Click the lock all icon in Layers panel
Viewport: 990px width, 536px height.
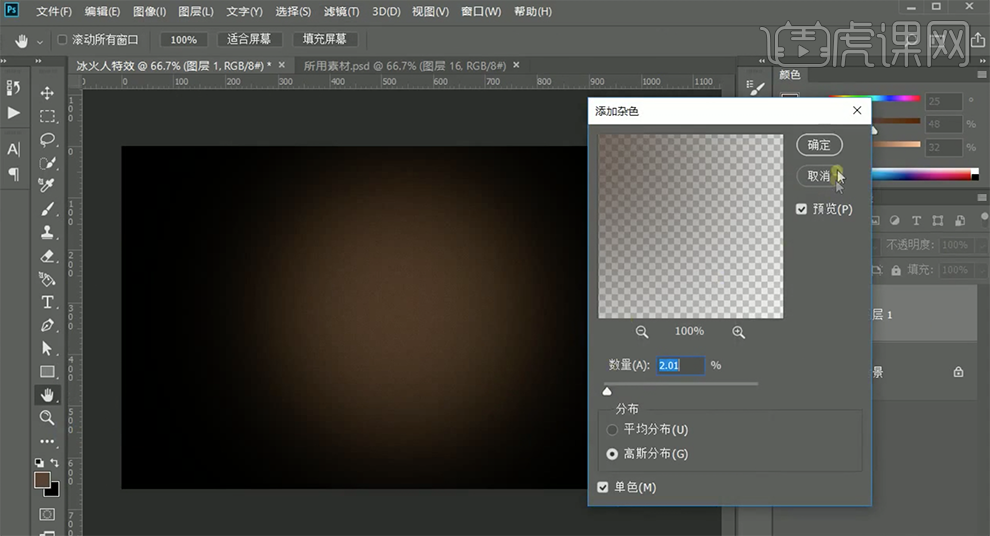pos(896,270)
